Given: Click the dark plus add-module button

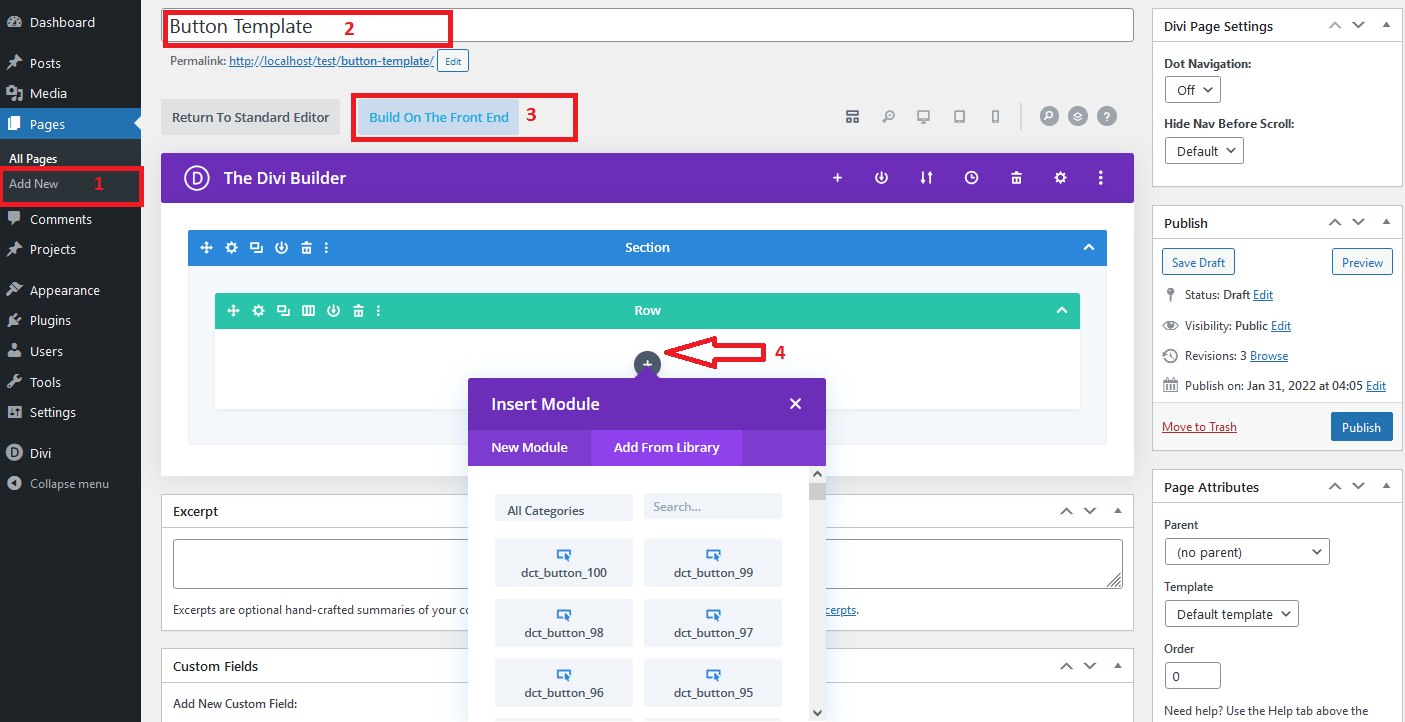Looking at the screenshot, I should click(647, 365).
